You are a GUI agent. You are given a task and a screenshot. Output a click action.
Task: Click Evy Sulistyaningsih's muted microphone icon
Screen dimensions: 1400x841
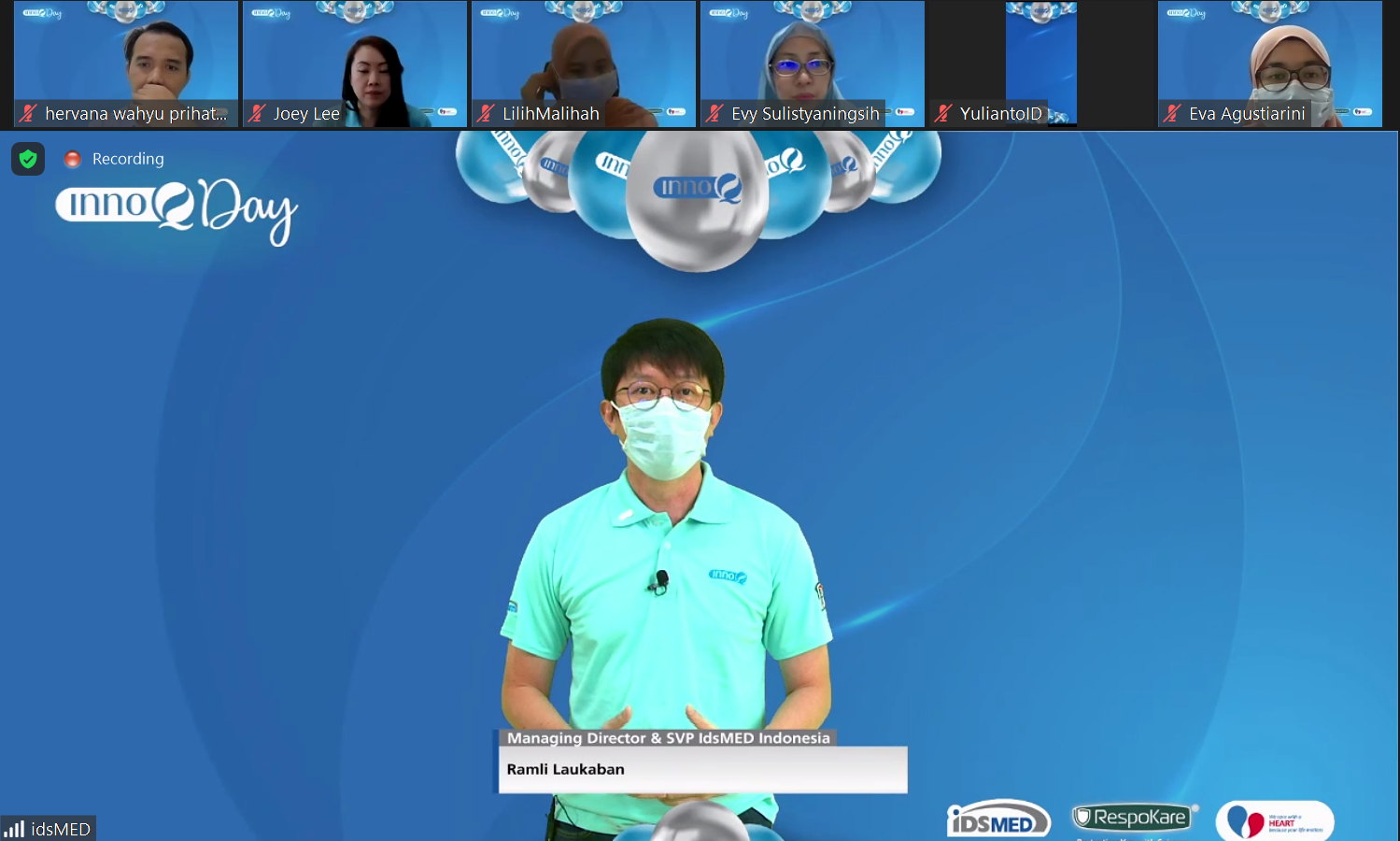(x=714, y=114)
